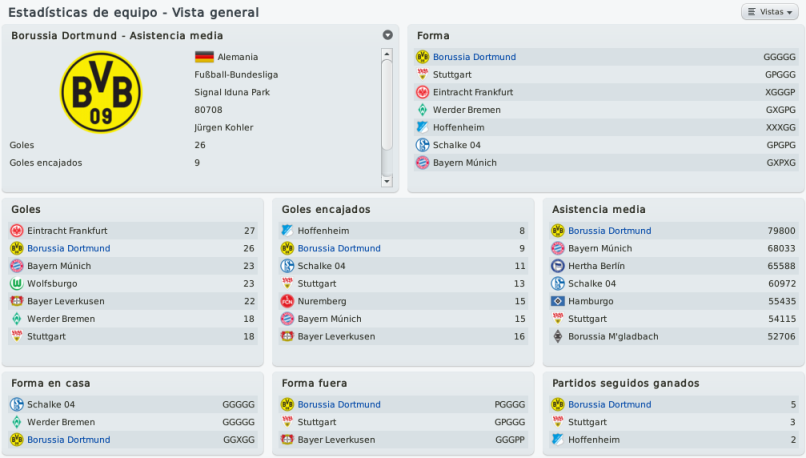The height and width of the screenshot is (458, 806).
Task: Click Borussia M'gladbach badge icon
Action: [x=558, y=337]
